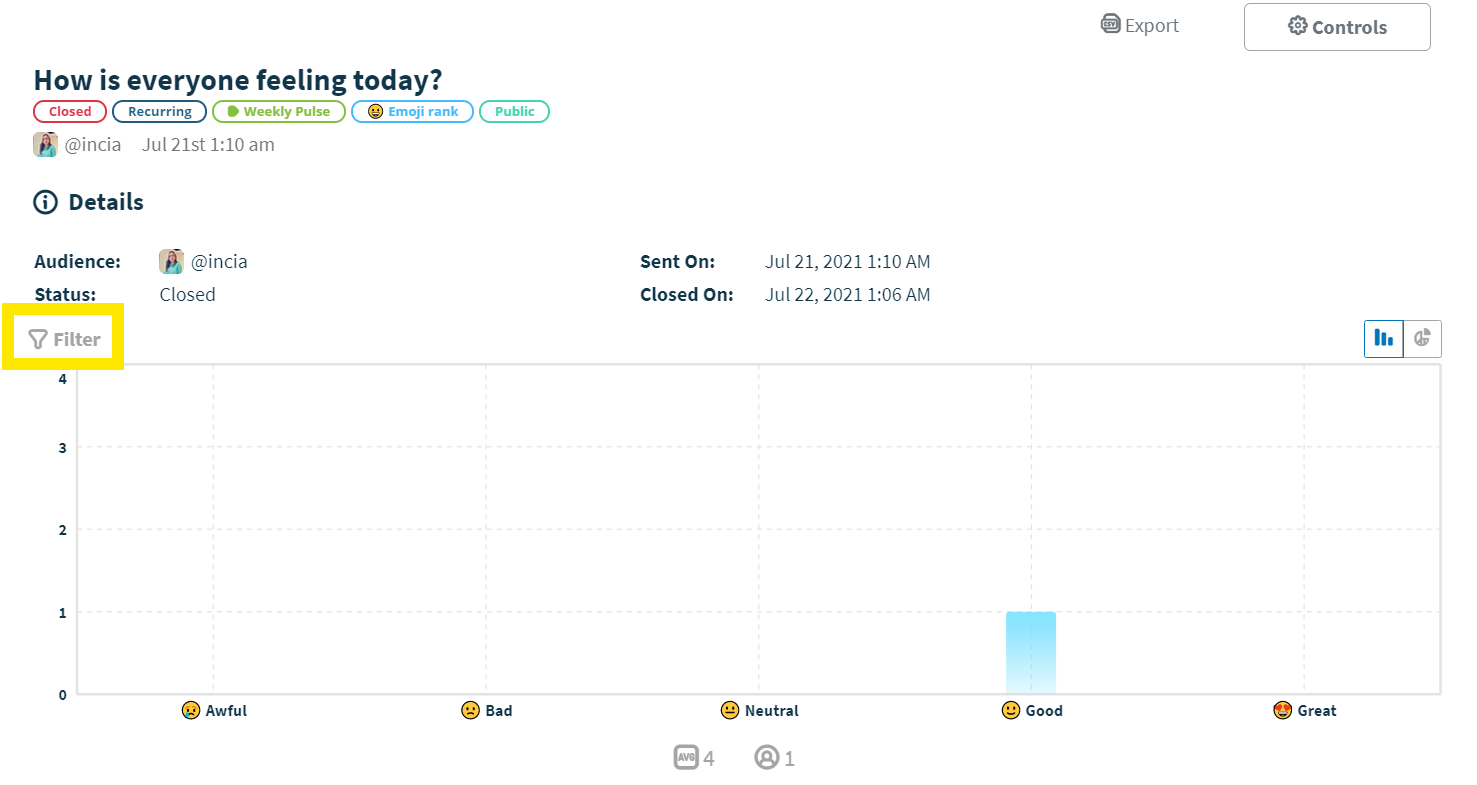Click the Good bar in chart
This screenshot has width=1477, height=785.
(x=1031, y=652)
